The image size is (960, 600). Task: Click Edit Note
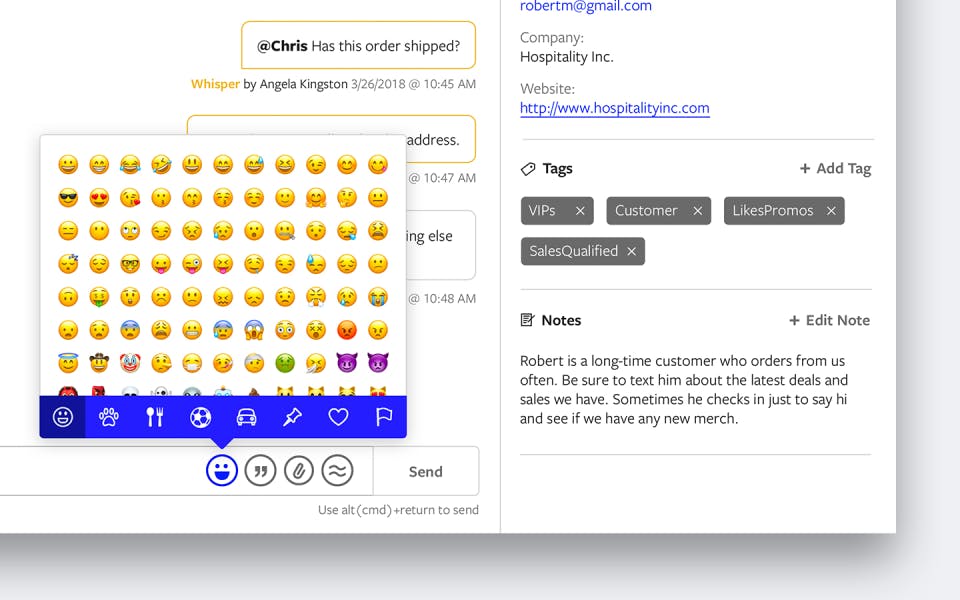(x=830, y=320)
